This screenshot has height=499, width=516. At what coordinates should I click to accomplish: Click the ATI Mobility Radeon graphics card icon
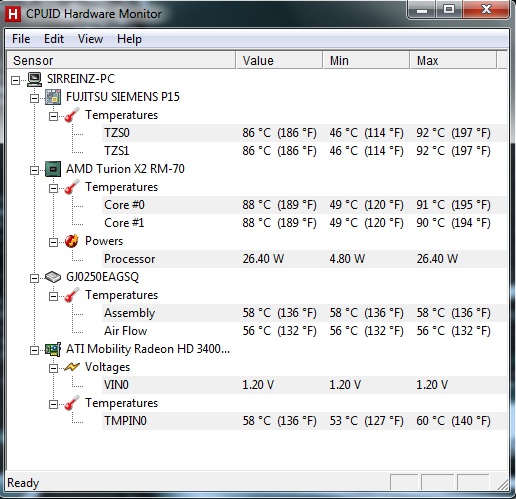coord(53,349)
